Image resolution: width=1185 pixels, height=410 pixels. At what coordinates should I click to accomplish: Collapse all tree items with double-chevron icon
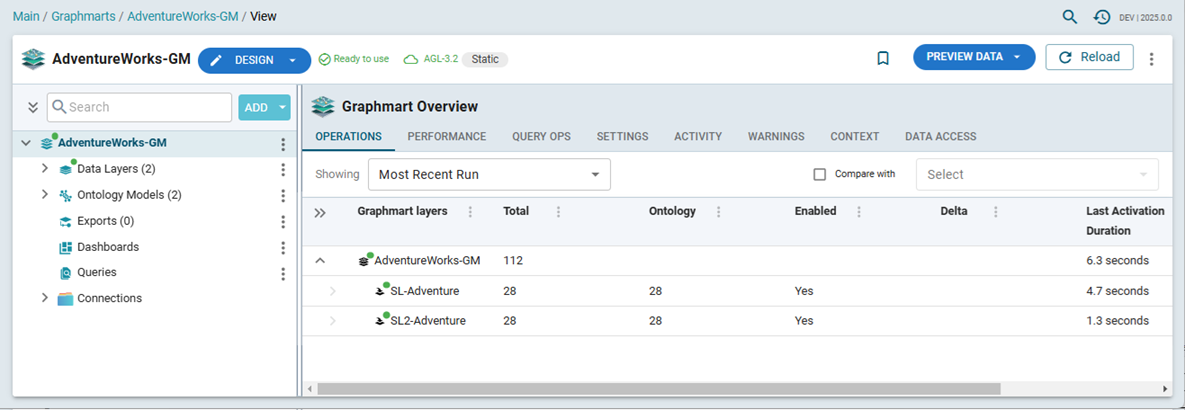32,107
